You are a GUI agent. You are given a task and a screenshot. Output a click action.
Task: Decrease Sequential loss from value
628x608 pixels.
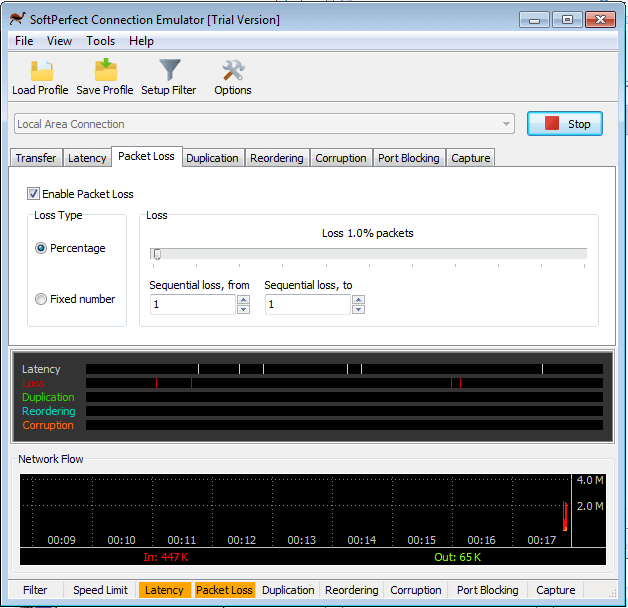244,309
